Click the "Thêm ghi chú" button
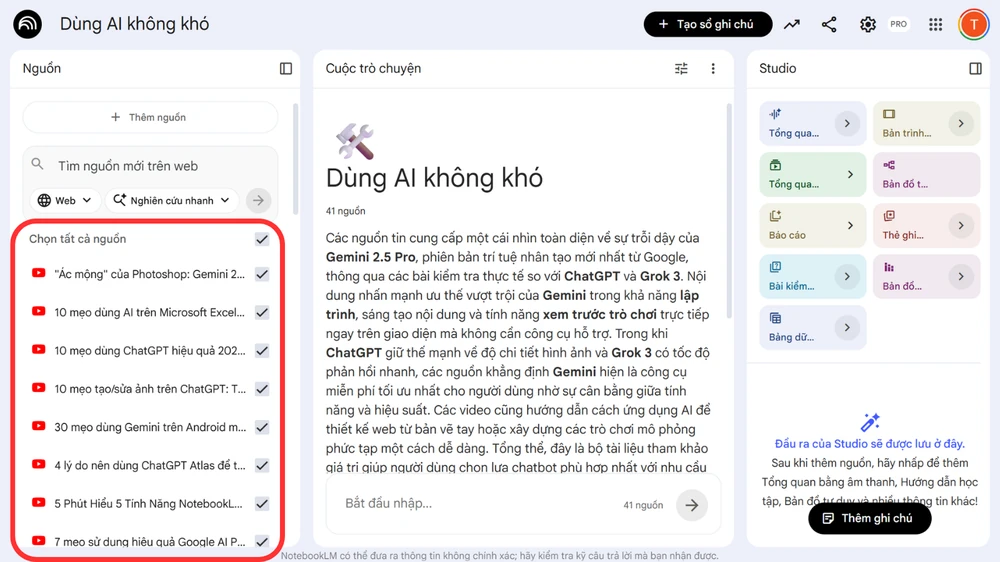 (x=868, y=518)
